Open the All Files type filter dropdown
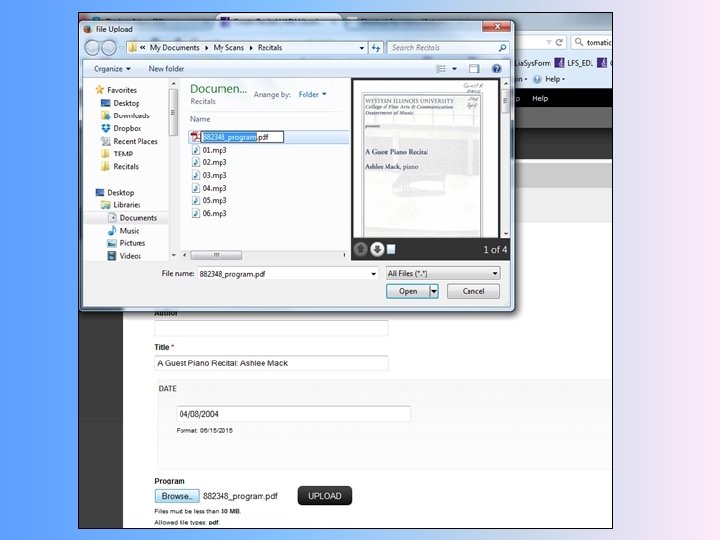The width and height of the screenshot is (720, 540). [x=443, y=274]
